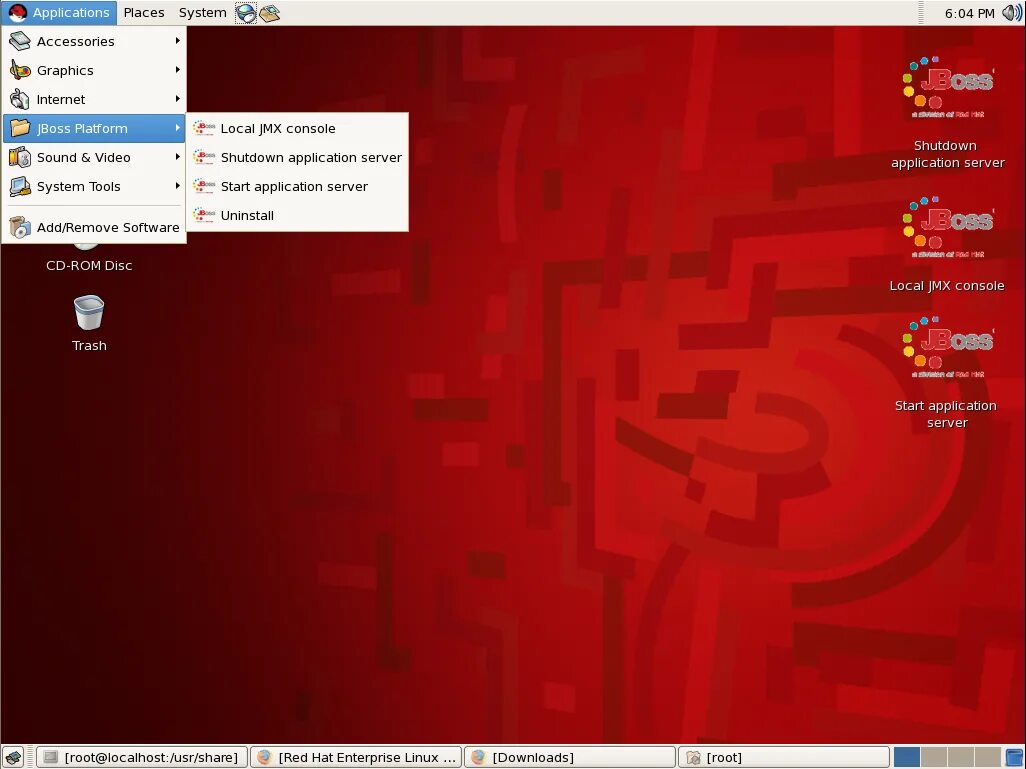Select the Trash desktop icon
This screenshot has height=769, width=1026.
[89, 323]
